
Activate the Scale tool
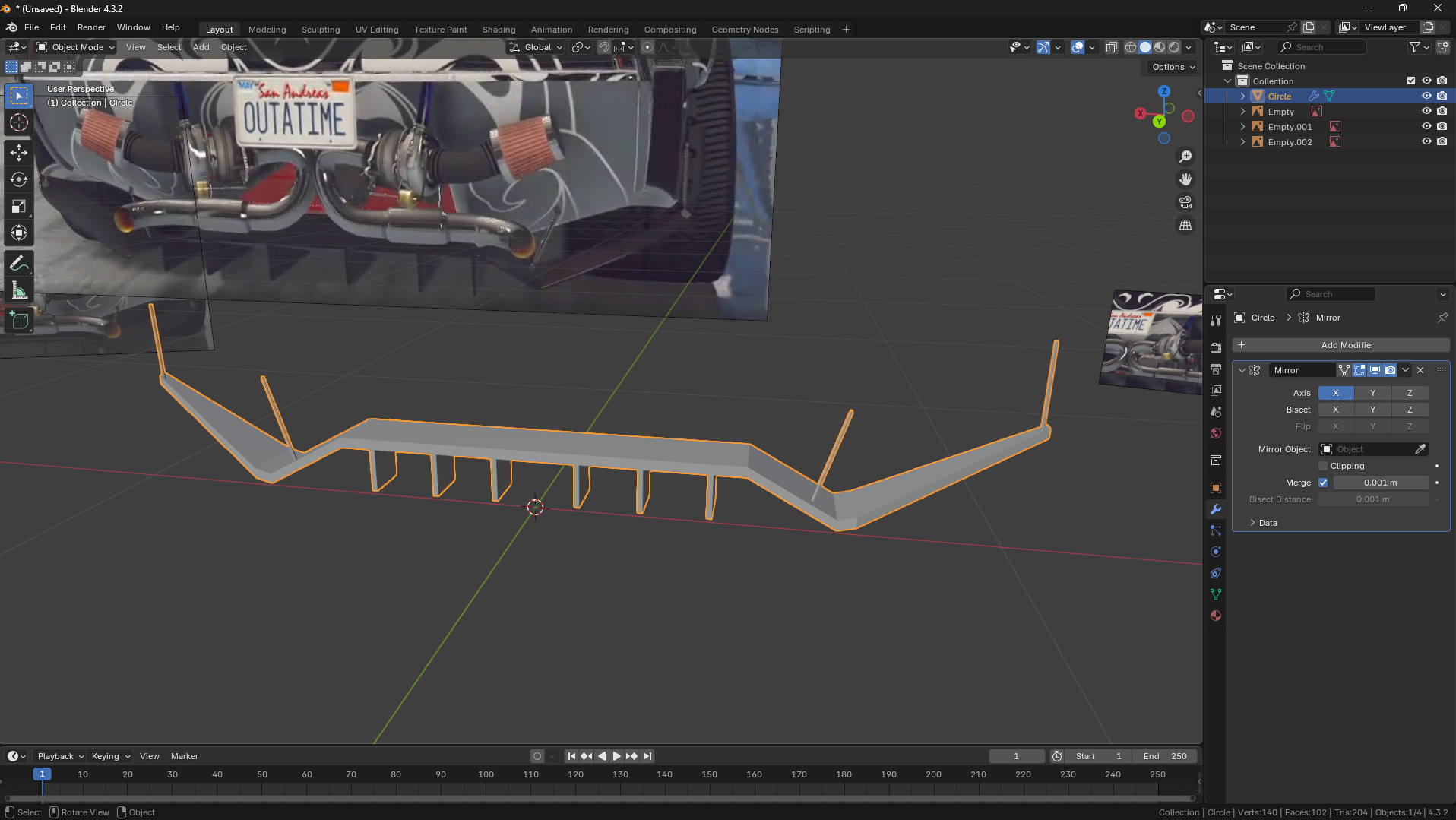click(x=19, y=206)
